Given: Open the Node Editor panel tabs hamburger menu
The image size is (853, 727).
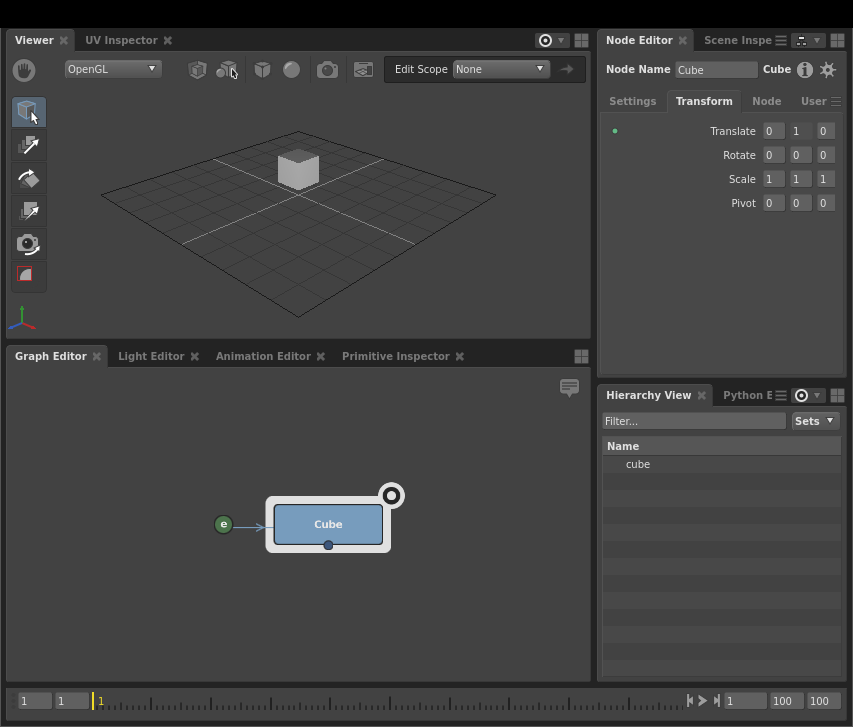Looking at the screenshot, I should coord(781,41).
